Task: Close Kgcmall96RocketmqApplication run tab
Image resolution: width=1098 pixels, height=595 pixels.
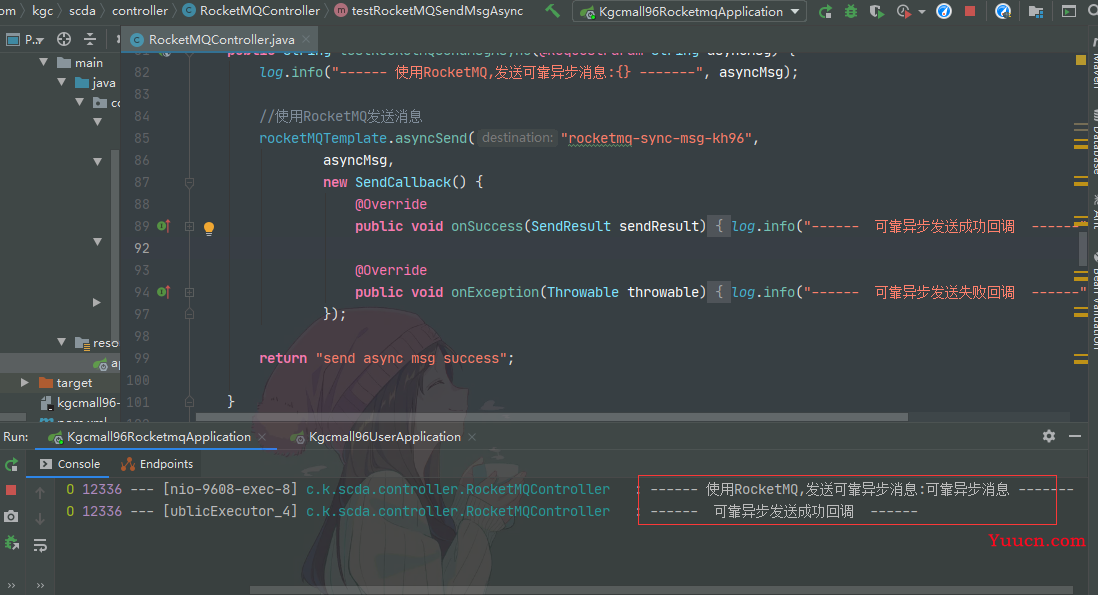Action: pyautogui.click(x=262, y=437)
